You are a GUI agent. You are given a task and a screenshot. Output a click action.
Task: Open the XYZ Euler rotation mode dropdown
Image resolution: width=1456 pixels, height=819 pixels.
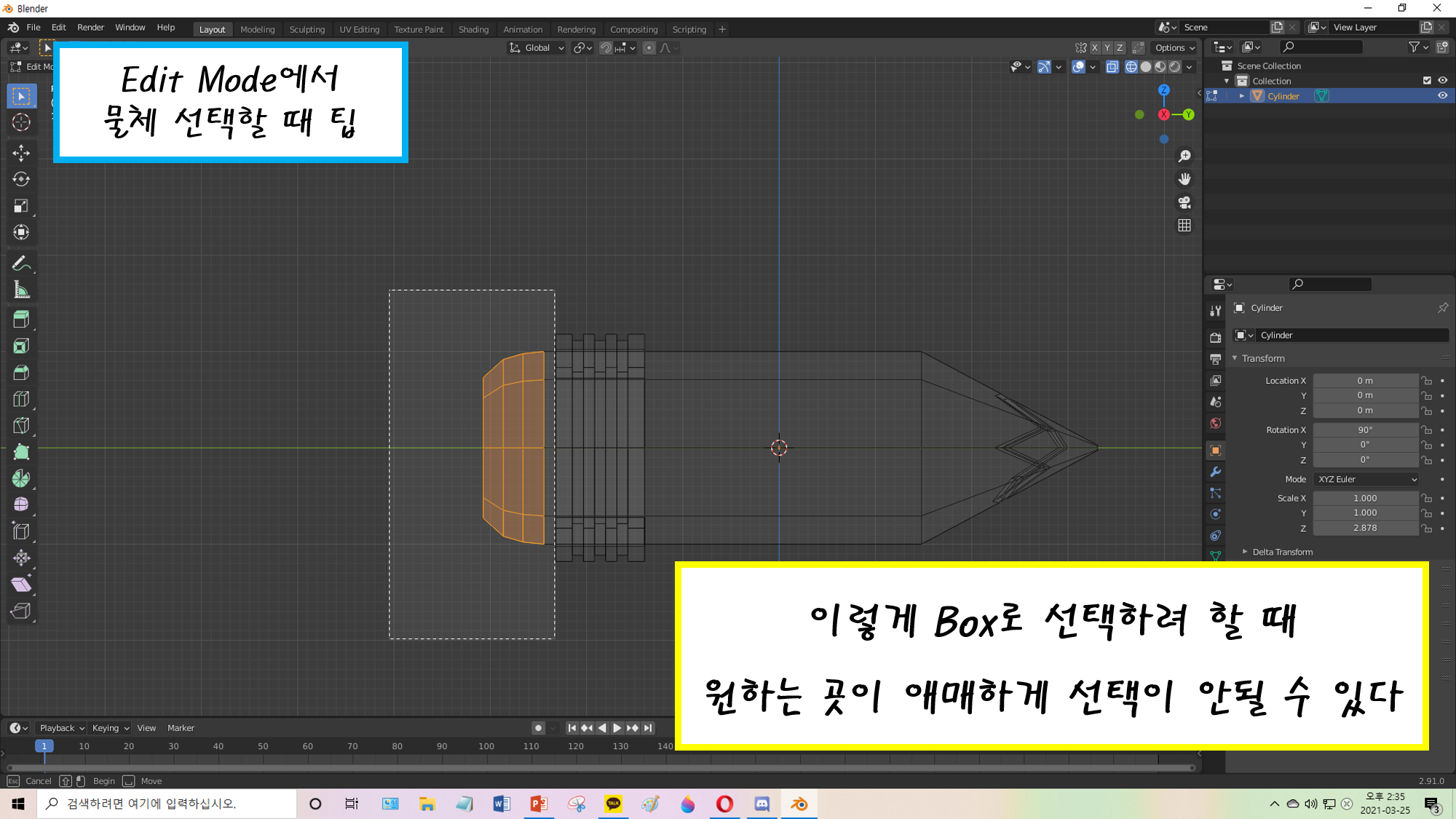[x=1366, y=479]
